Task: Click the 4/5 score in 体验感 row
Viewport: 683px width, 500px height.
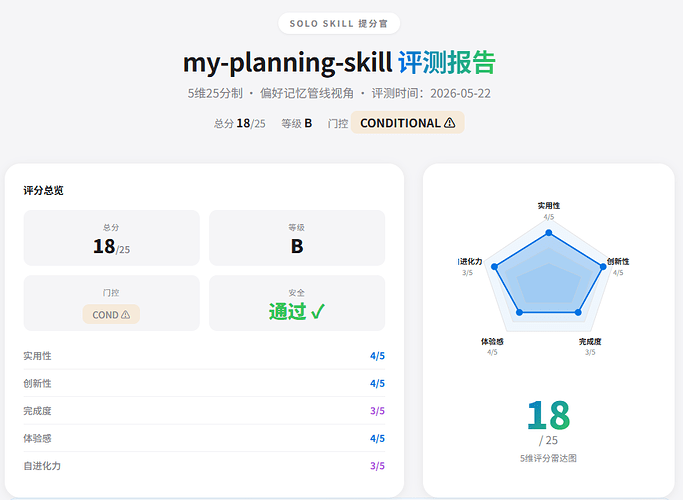Action: pos(377,438)
